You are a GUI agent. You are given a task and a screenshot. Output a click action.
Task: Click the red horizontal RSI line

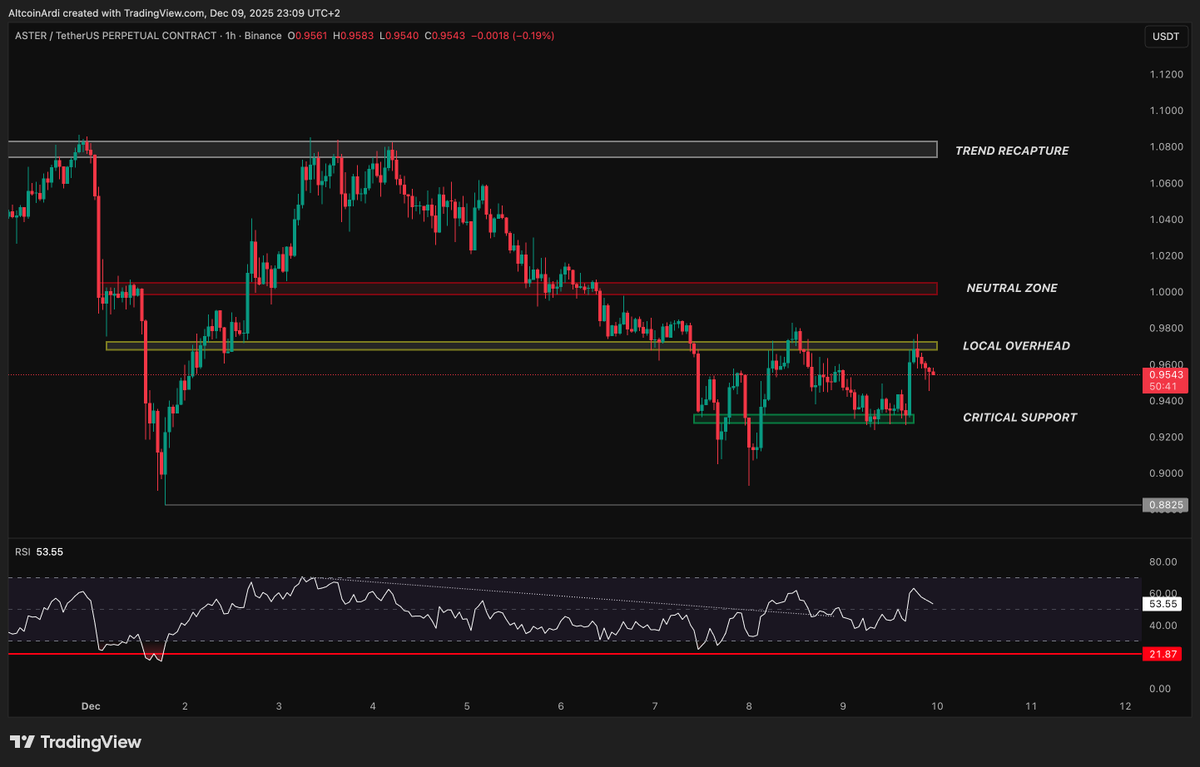(574, 654)
